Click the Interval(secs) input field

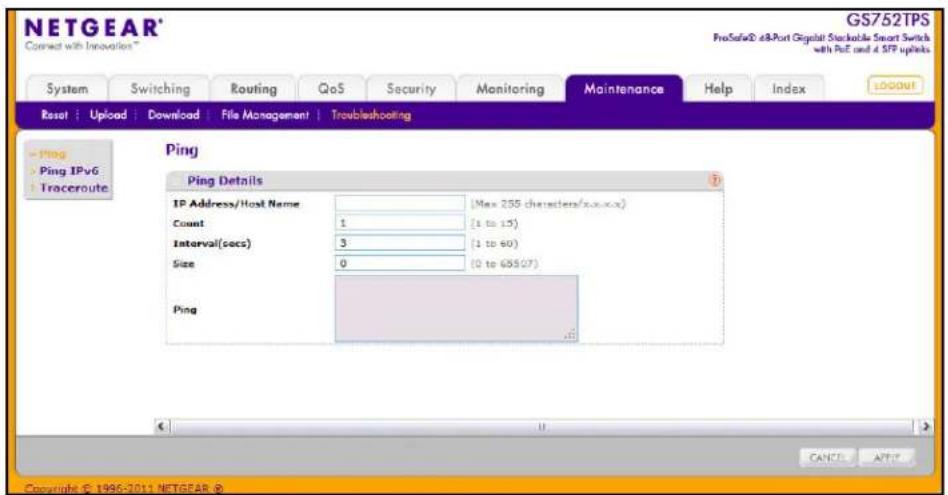pyautogui.click(x=400, y=243)
